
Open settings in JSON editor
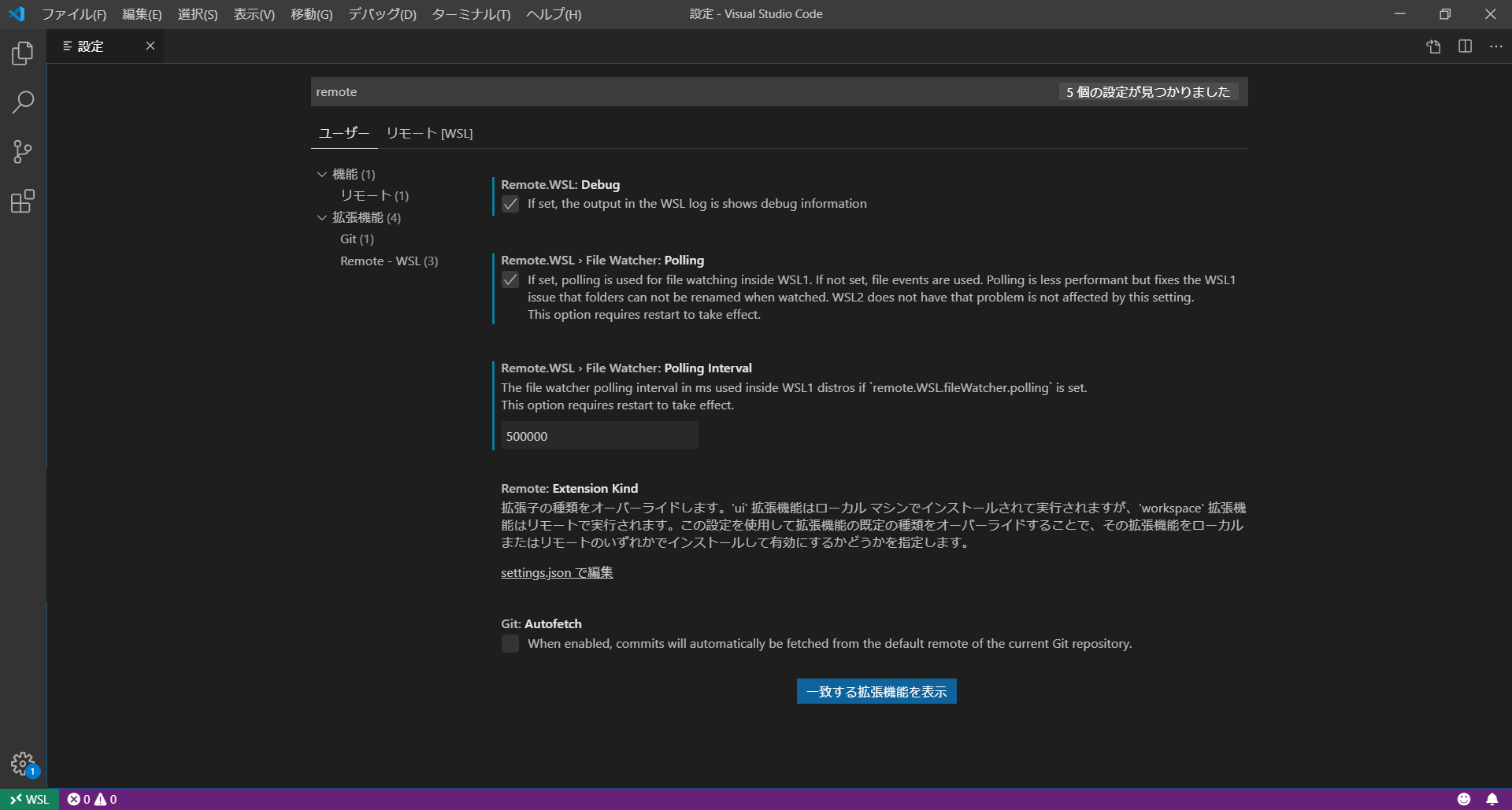[x=1432, y=46]
